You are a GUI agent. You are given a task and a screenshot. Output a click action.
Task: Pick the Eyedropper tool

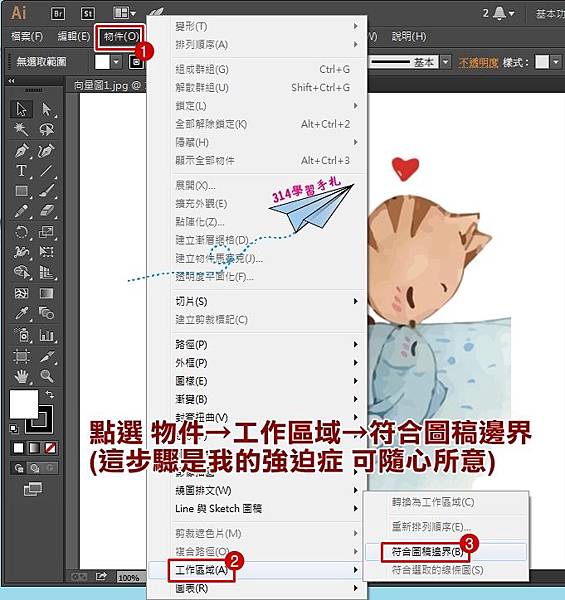[21, 314]
